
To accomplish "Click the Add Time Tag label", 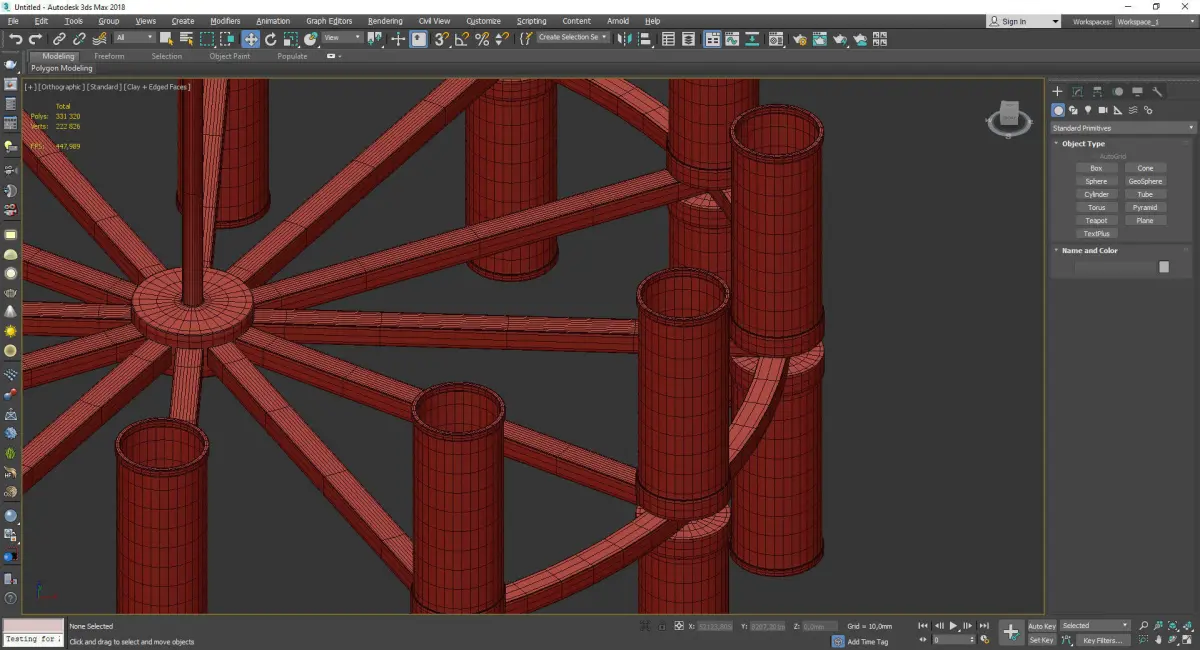I will click(867, 642).
